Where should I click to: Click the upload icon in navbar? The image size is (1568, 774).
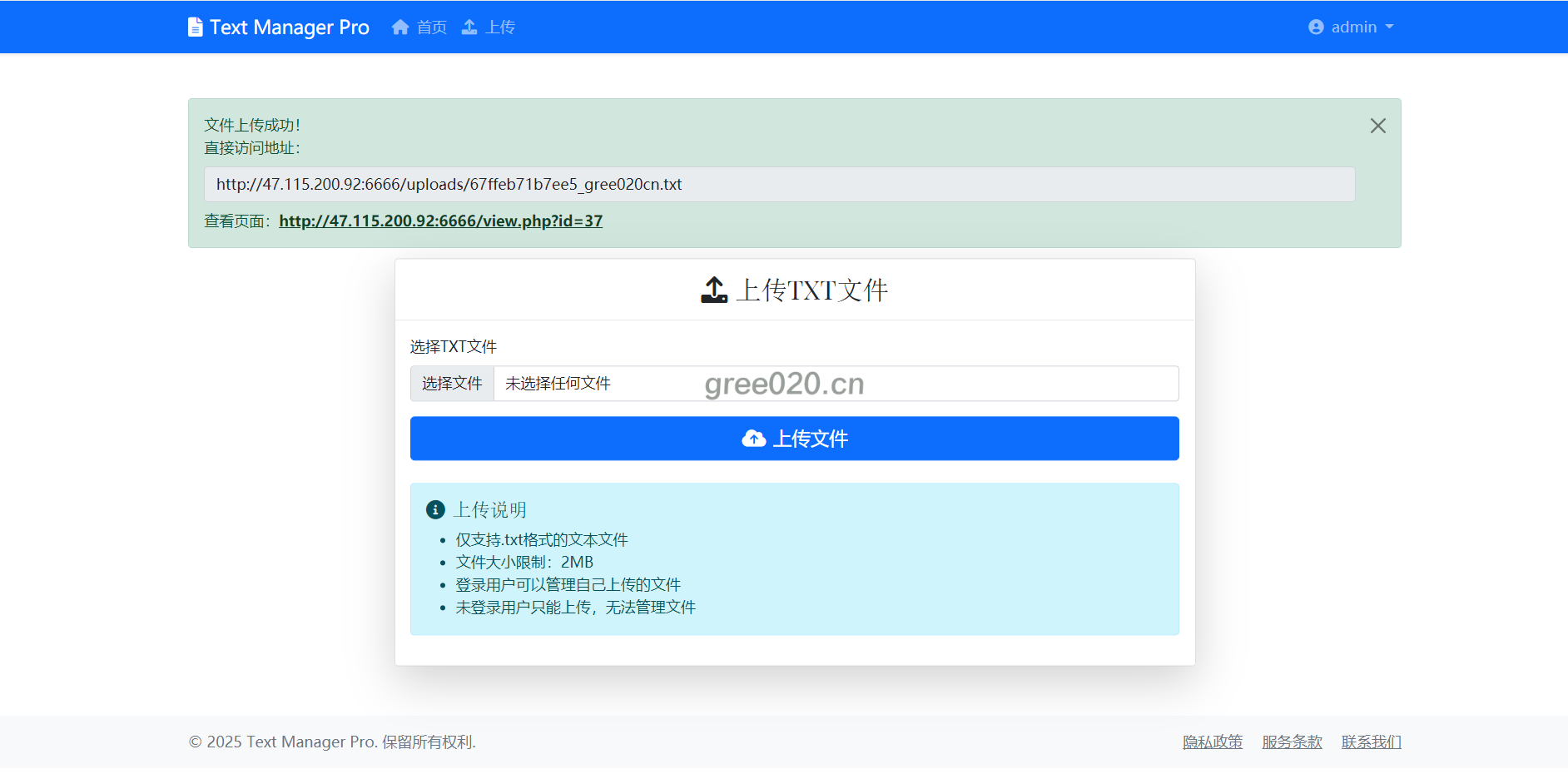tap(469, 27)
